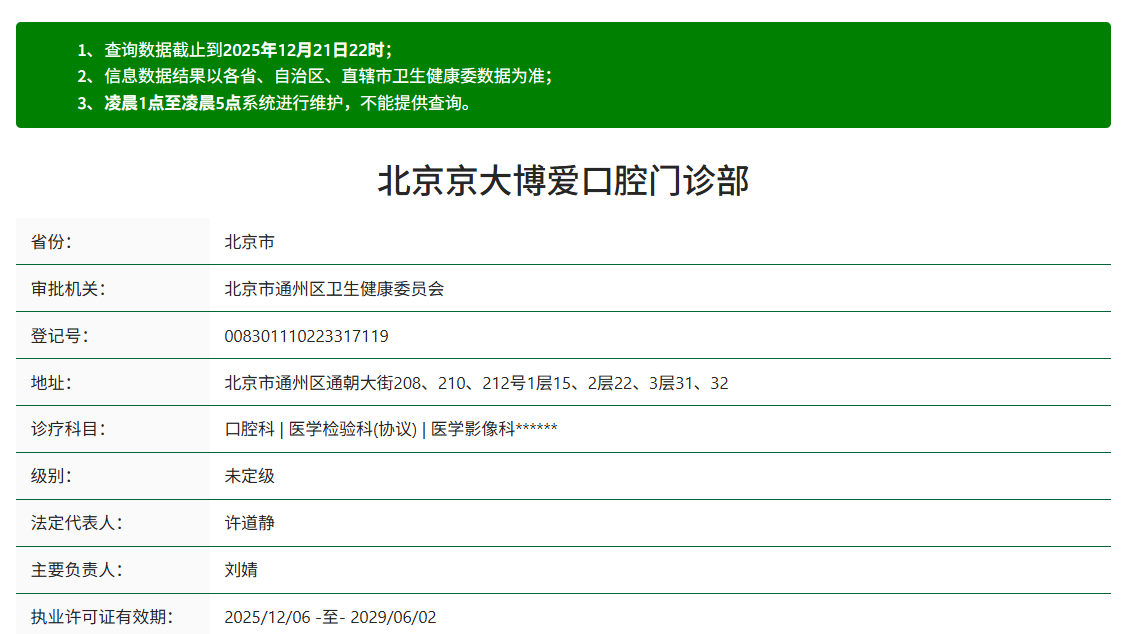Click the 审批机关 row label

[x=61, y=288]
